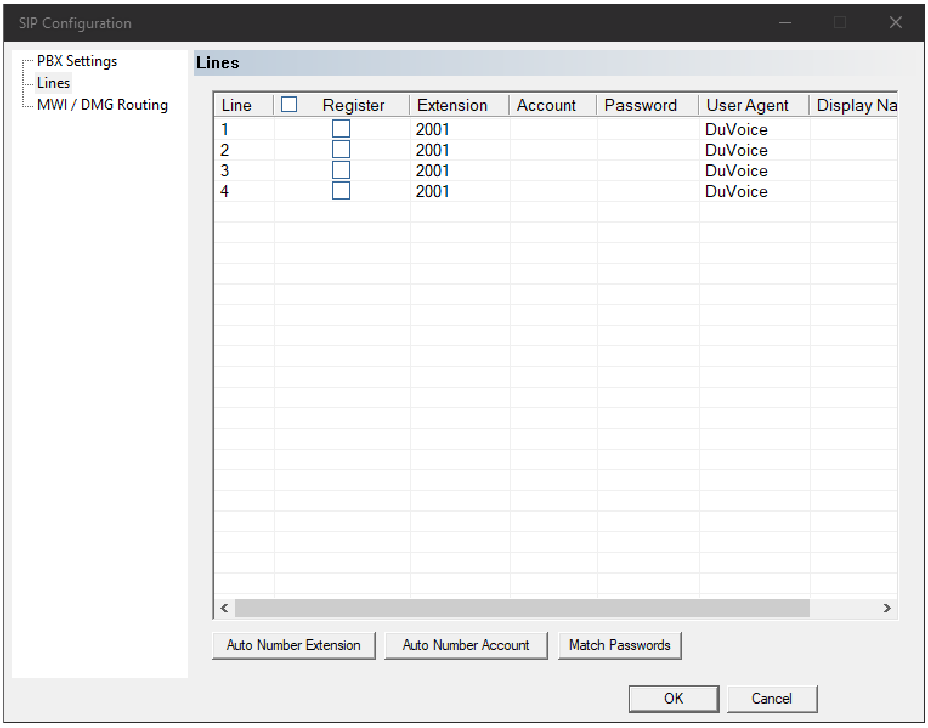Check Register box for line 3
Viewport: 928px width, 728px height.
click(x=341, y=170)
